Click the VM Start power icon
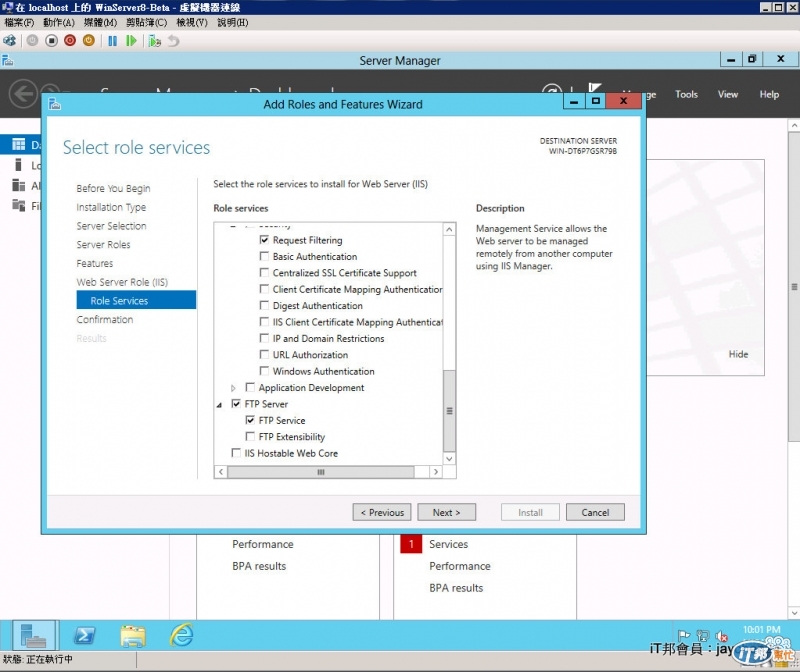This screenshot has width=800, height=672. pos(32,40)
